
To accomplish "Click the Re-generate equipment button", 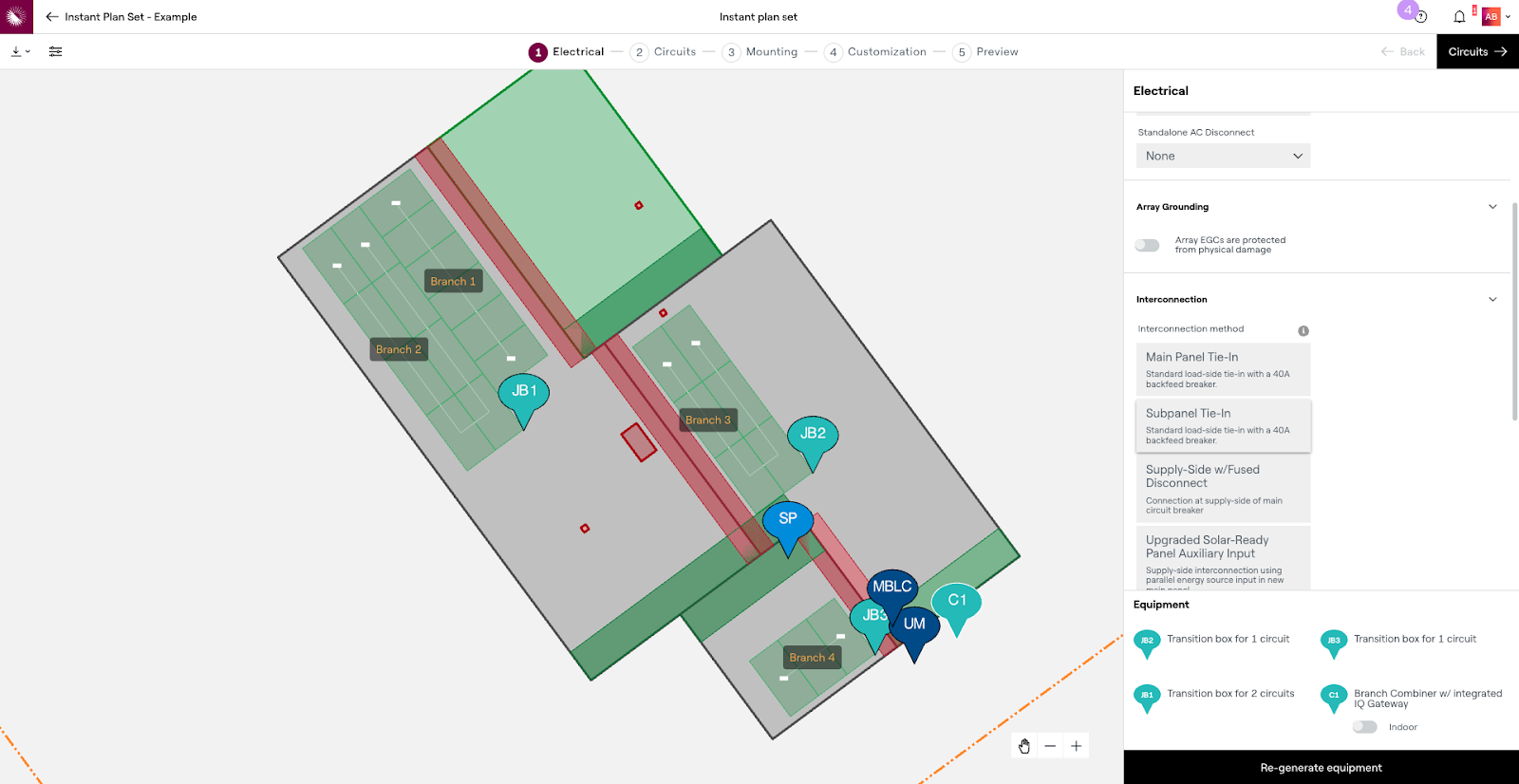I will coord(1321,768).
